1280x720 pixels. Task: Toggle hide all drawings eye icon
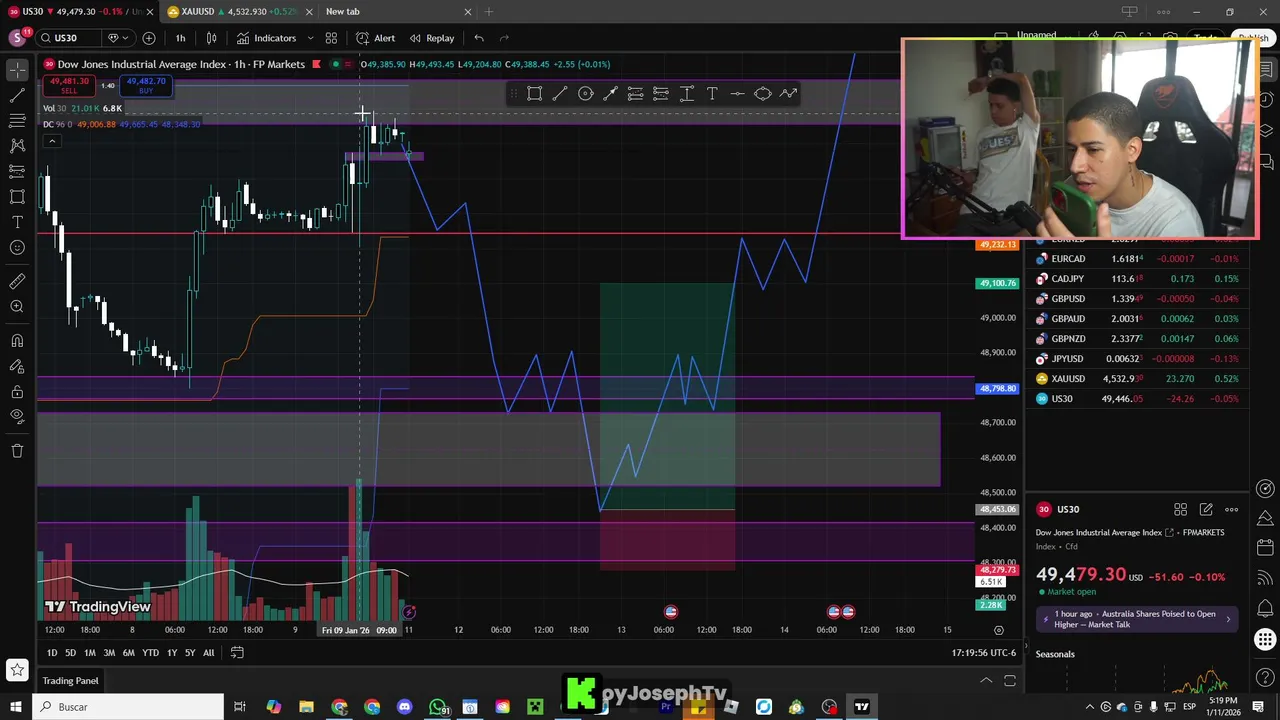point(17,416)
